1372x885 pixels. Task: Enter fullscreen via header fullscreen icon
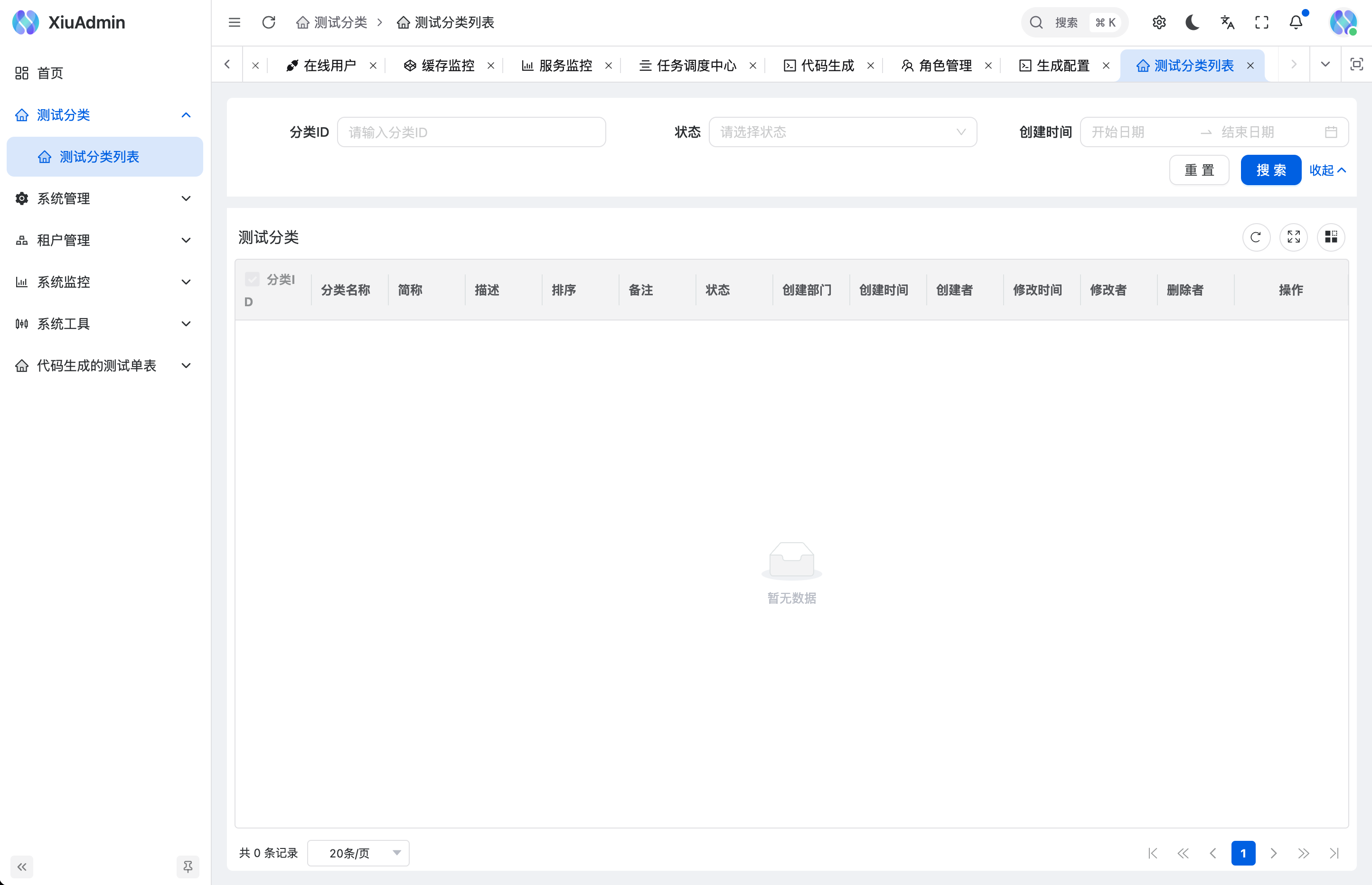pyautogui.click(x=1262, y=22)
